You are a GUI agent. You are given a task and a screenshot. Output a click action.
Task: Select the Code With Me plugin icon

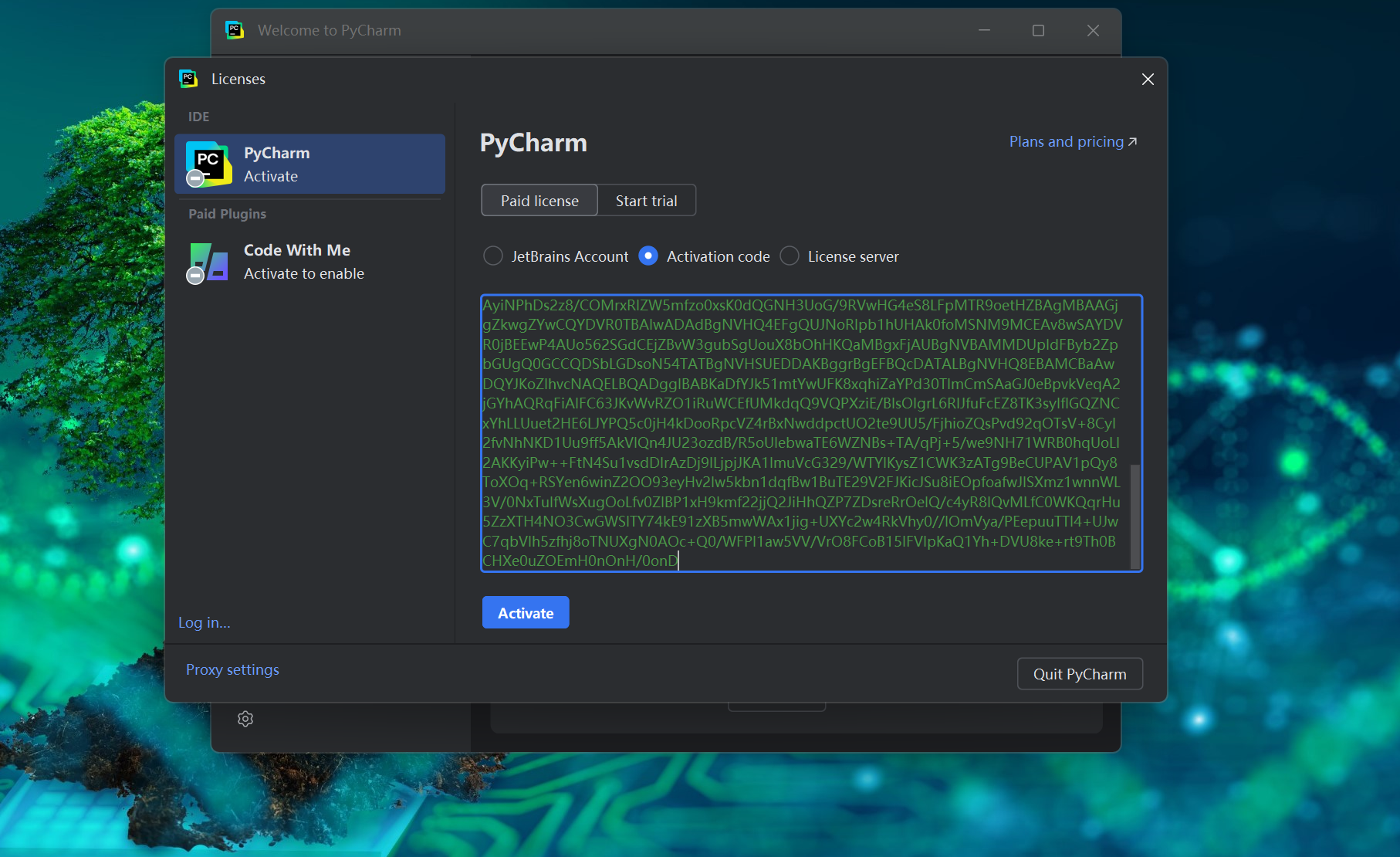point(208,262)
